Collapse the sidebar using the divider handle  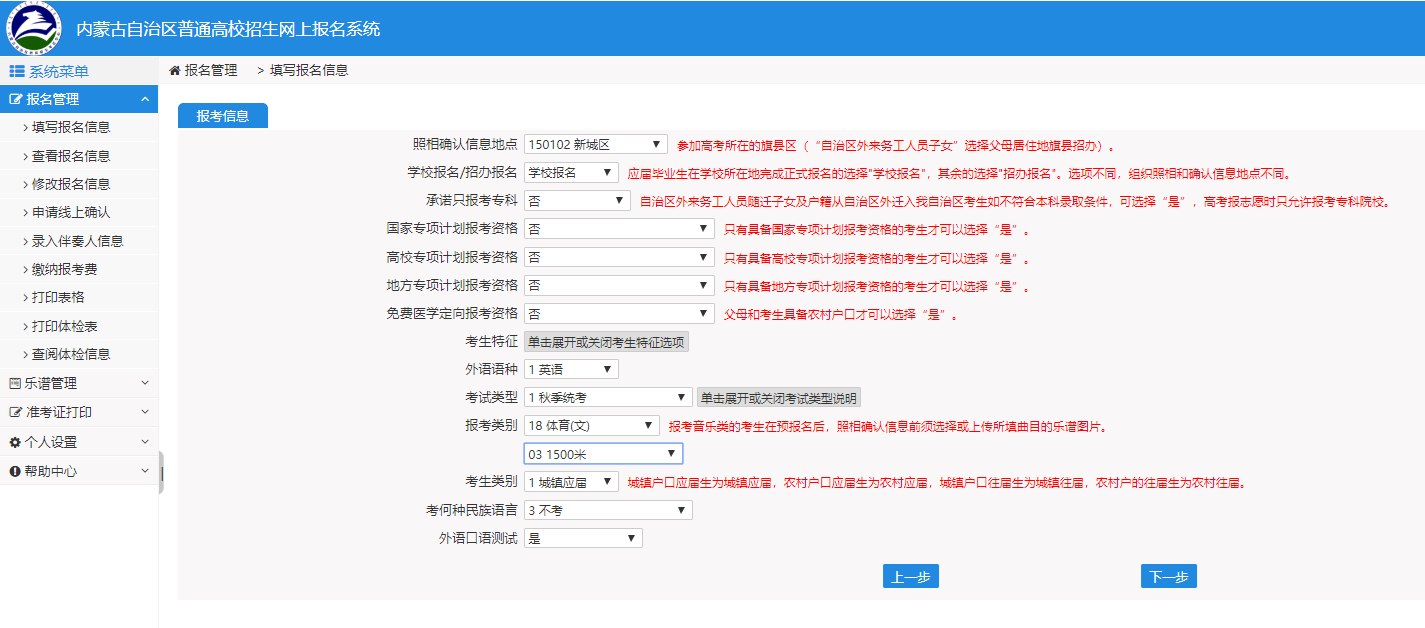coord(161,472)
